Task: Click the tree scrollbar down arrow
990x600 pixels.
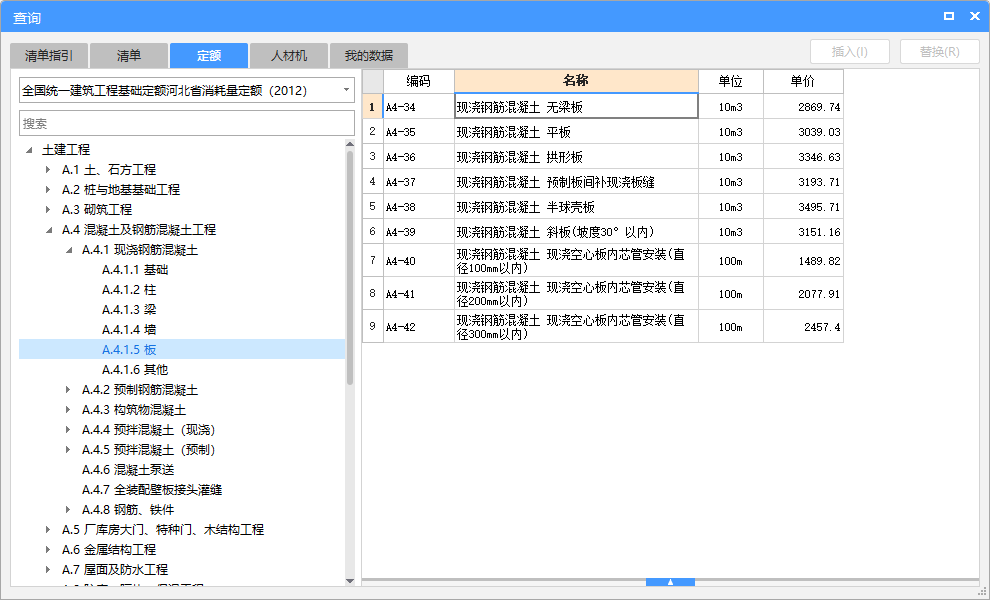Action: pyautogui.click(x=350, y=581)
